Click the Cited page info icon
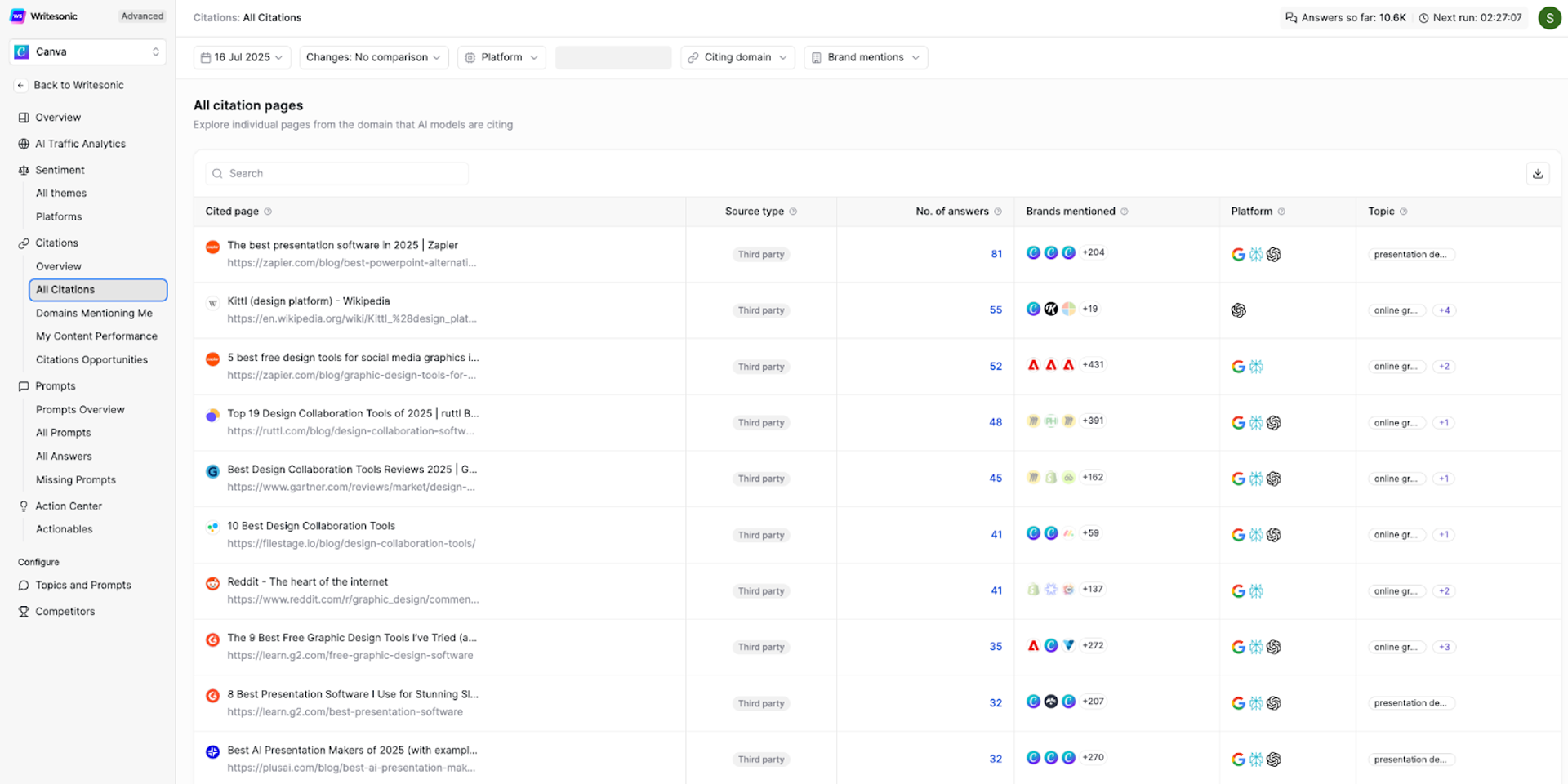 pyautogui.click(x=268, y=212)
